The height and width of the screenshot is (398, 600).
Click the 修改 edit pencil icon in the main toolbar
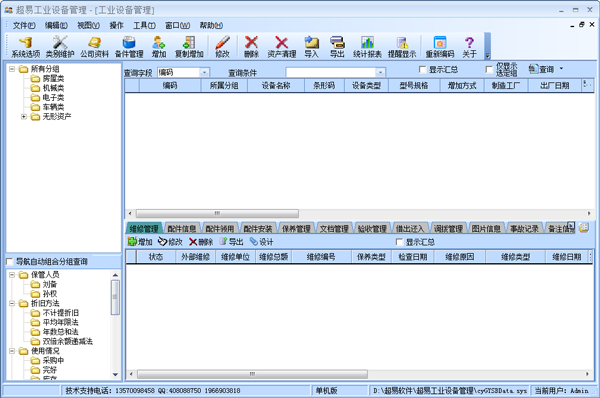pos(222,47)
